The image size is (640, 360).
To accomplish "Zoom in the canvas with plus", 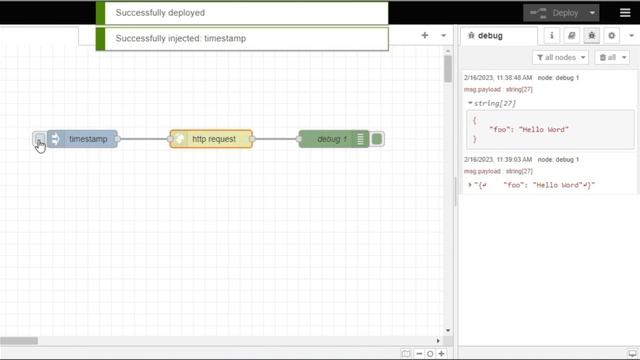I will coord(441,353).
